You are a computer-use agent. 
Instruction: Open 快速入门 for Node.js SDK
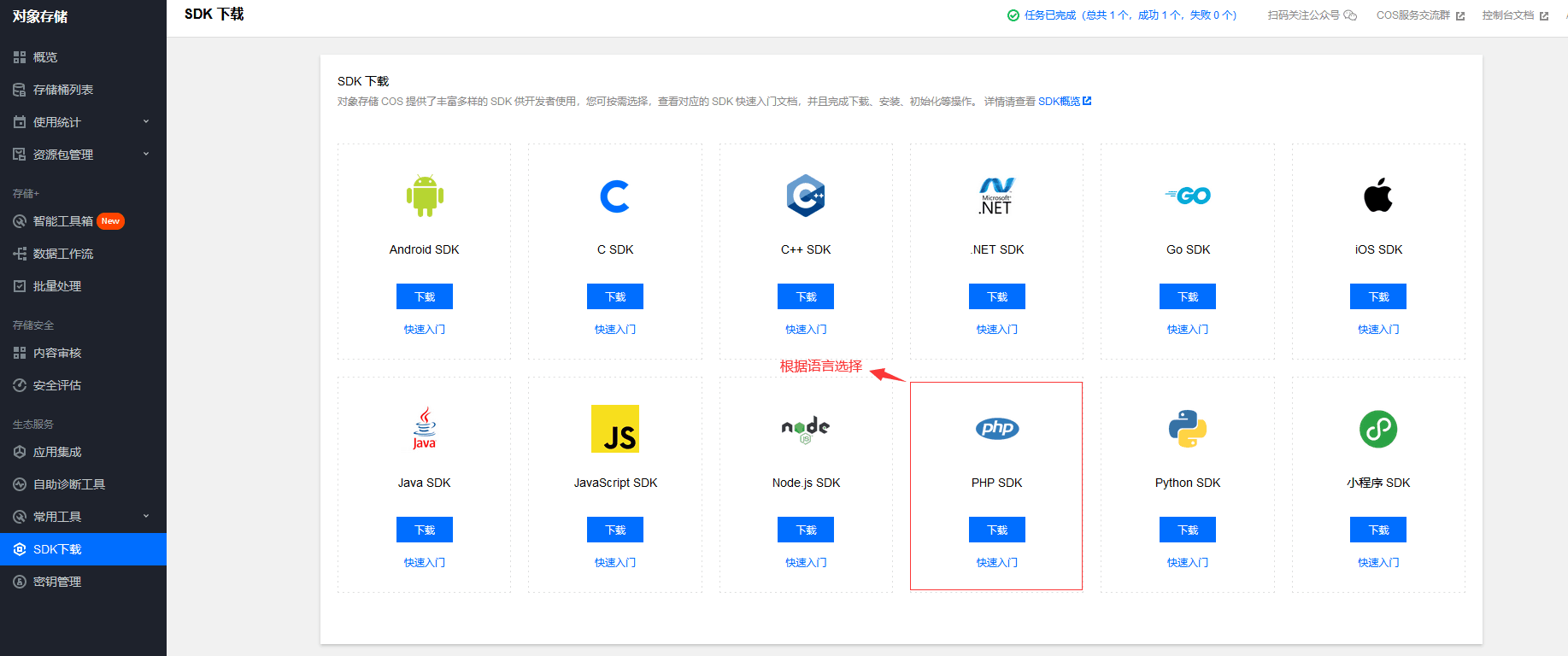click(x=806, y=562)
